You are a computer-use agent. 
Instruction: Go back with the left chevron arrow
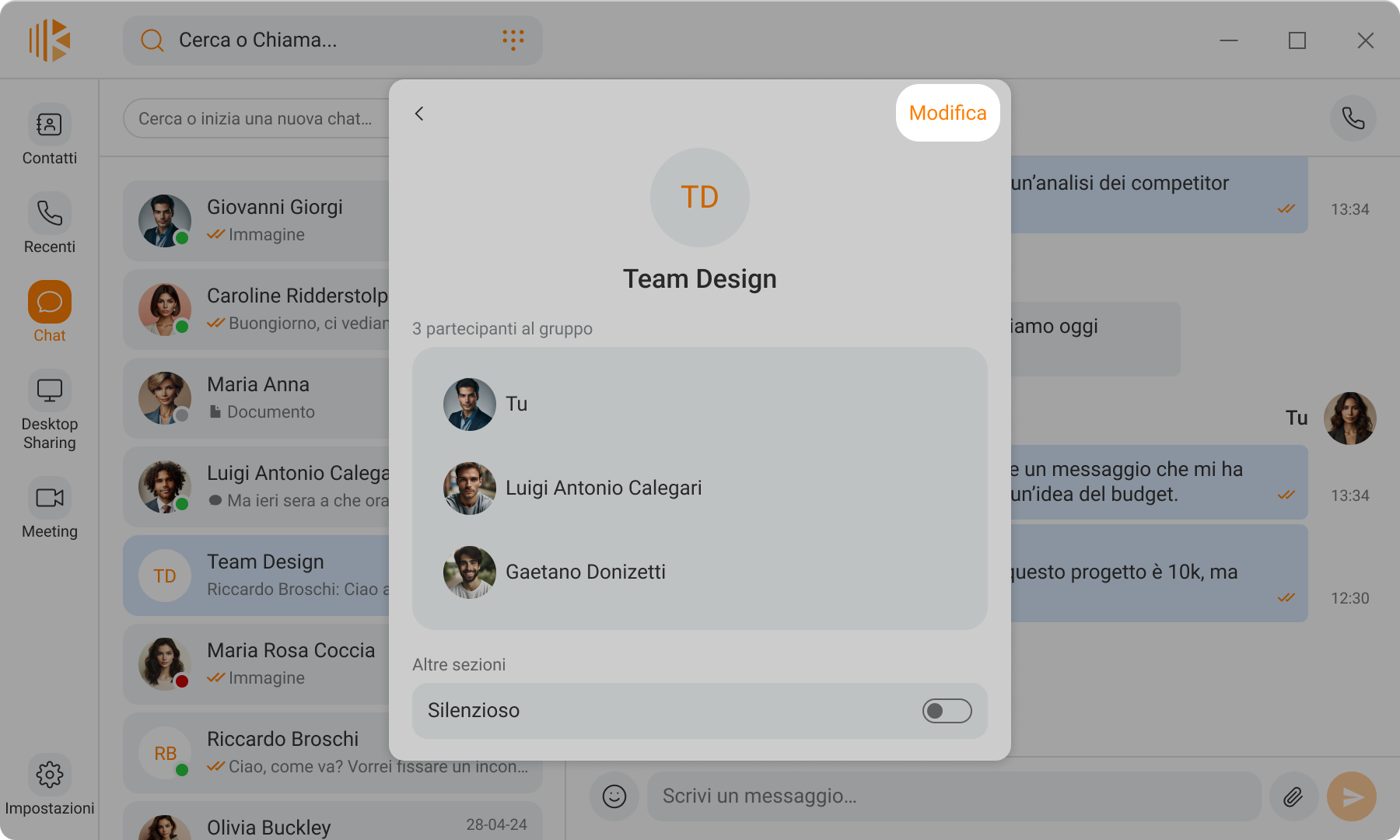tap(419, 114)
